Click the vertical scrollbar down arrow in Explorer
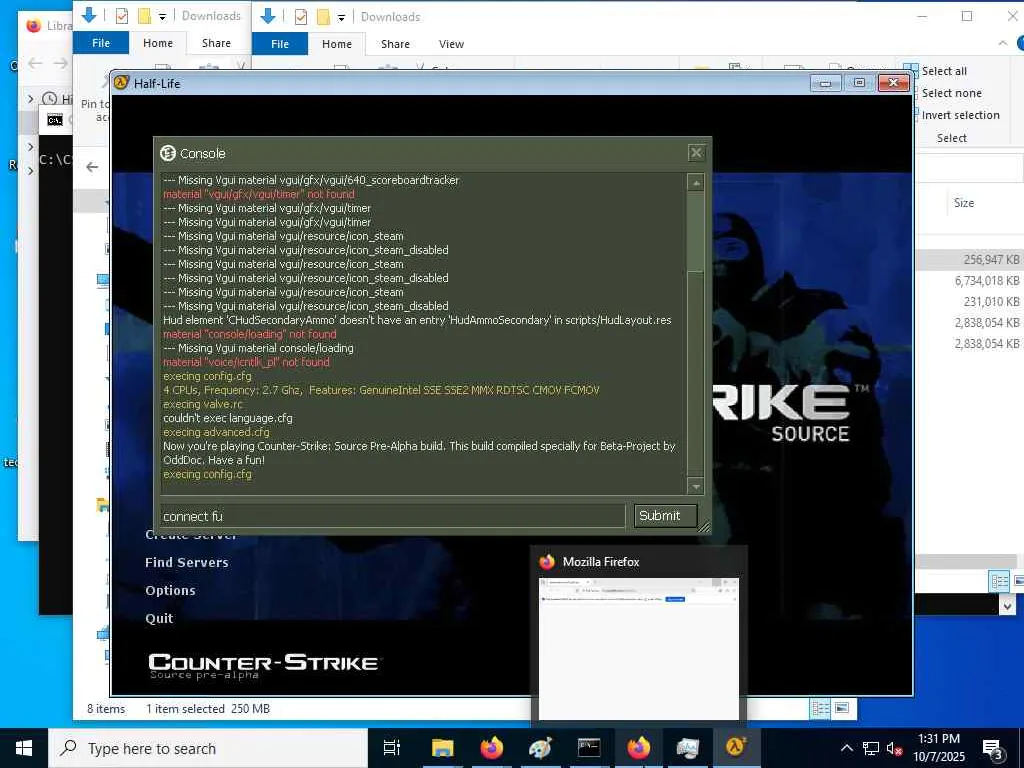1024x768 pixels. [x=1008, y=606]
